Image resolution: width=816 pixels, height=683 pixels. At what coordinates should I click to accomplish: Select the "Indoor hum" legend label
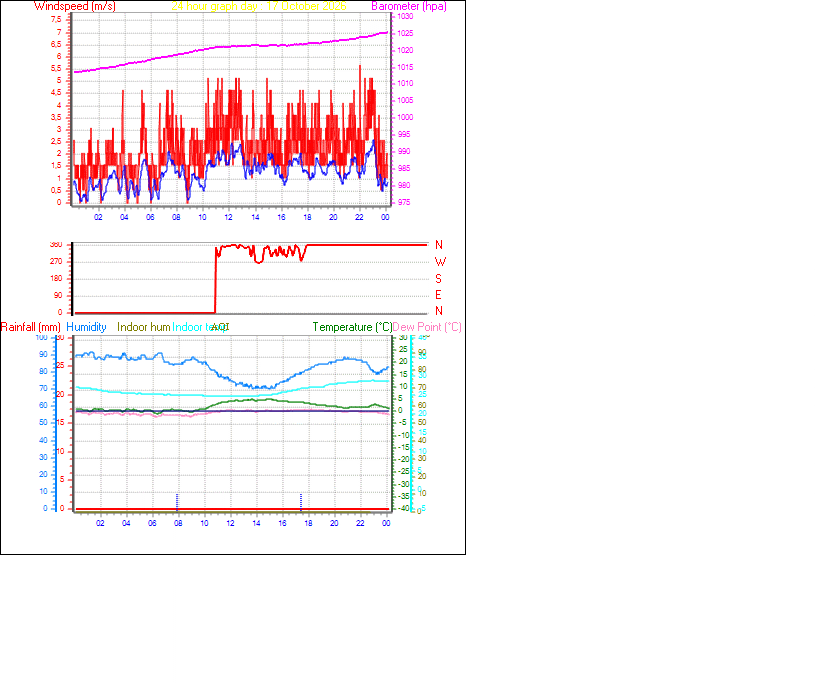coord(144,327)
